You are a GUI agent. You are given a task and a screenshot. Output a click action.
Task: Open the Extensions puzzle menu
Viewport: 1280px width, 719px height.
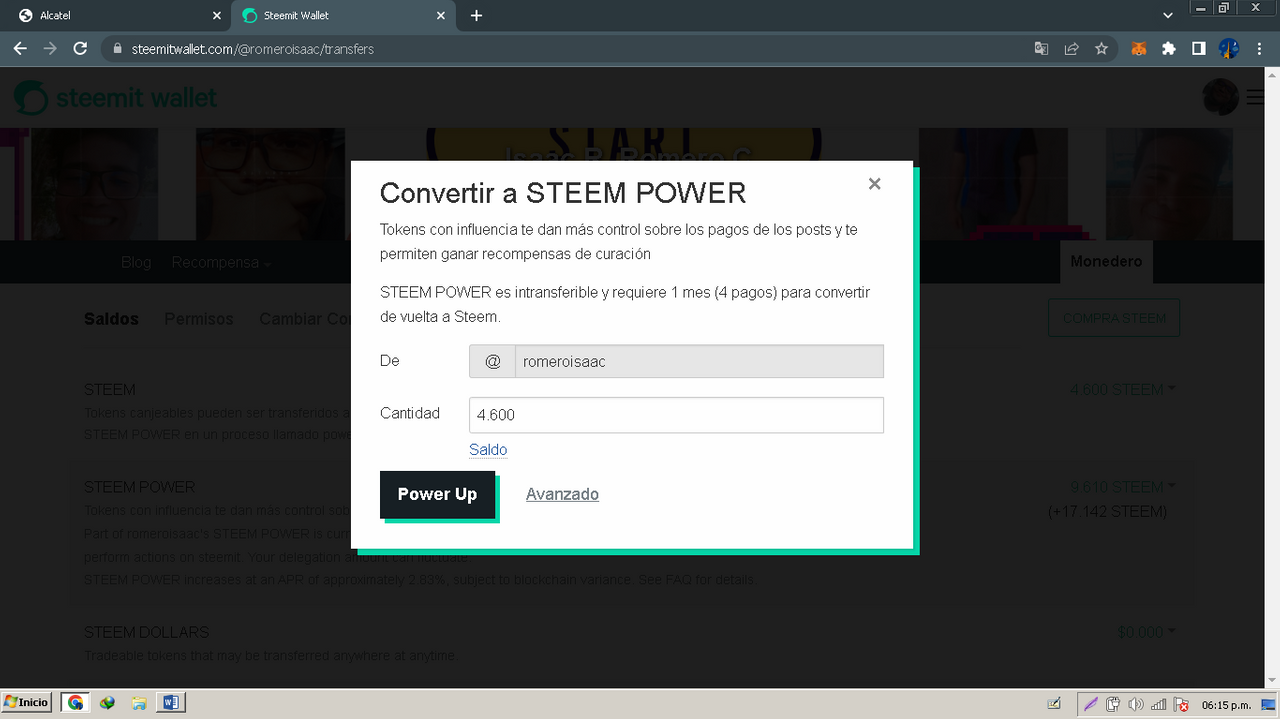(x=1168, y=48)
